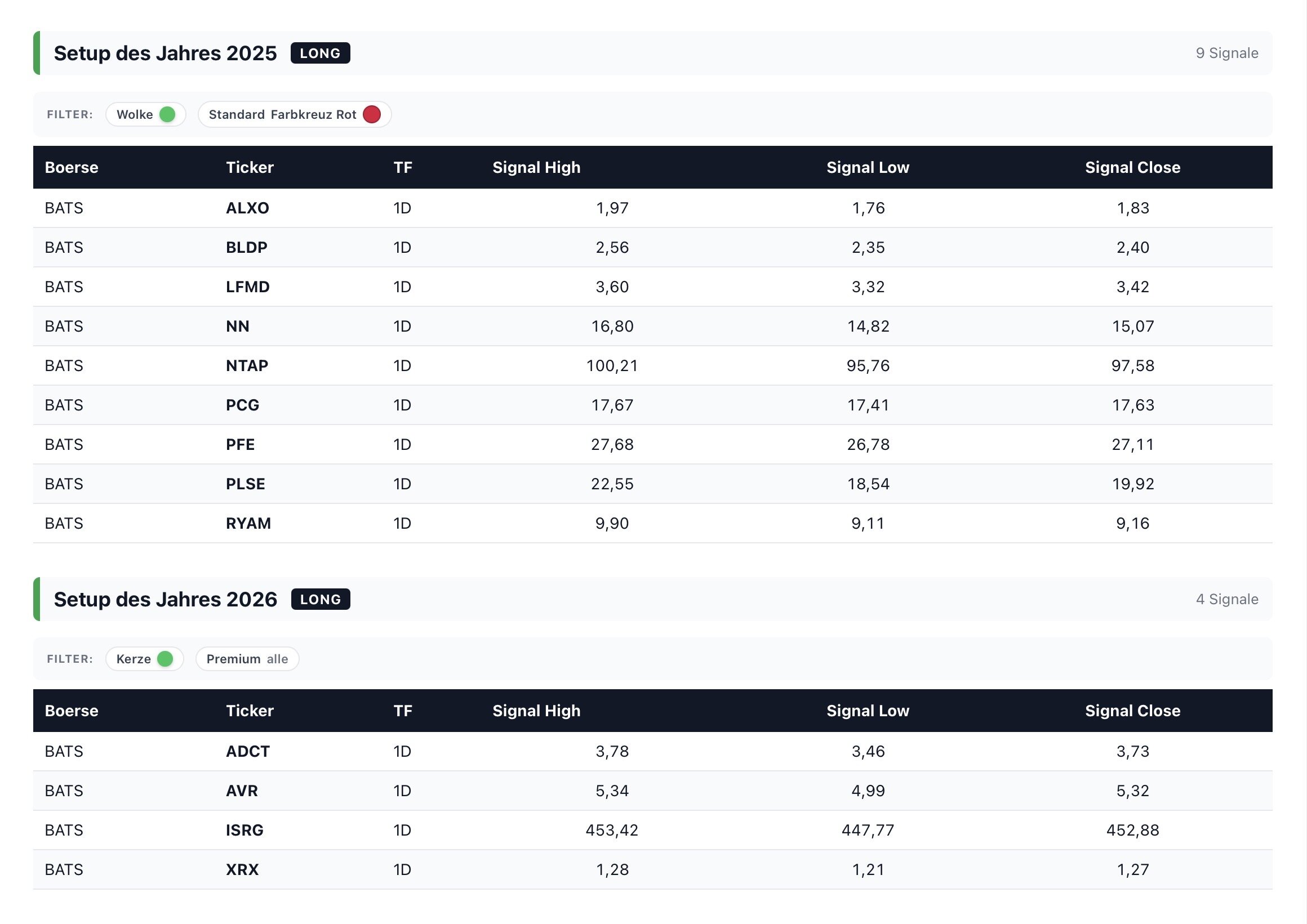The height and width of the screenshot is (924, 1307).
Task: Click the green Kerze filter dot
Action: (165, 659)
